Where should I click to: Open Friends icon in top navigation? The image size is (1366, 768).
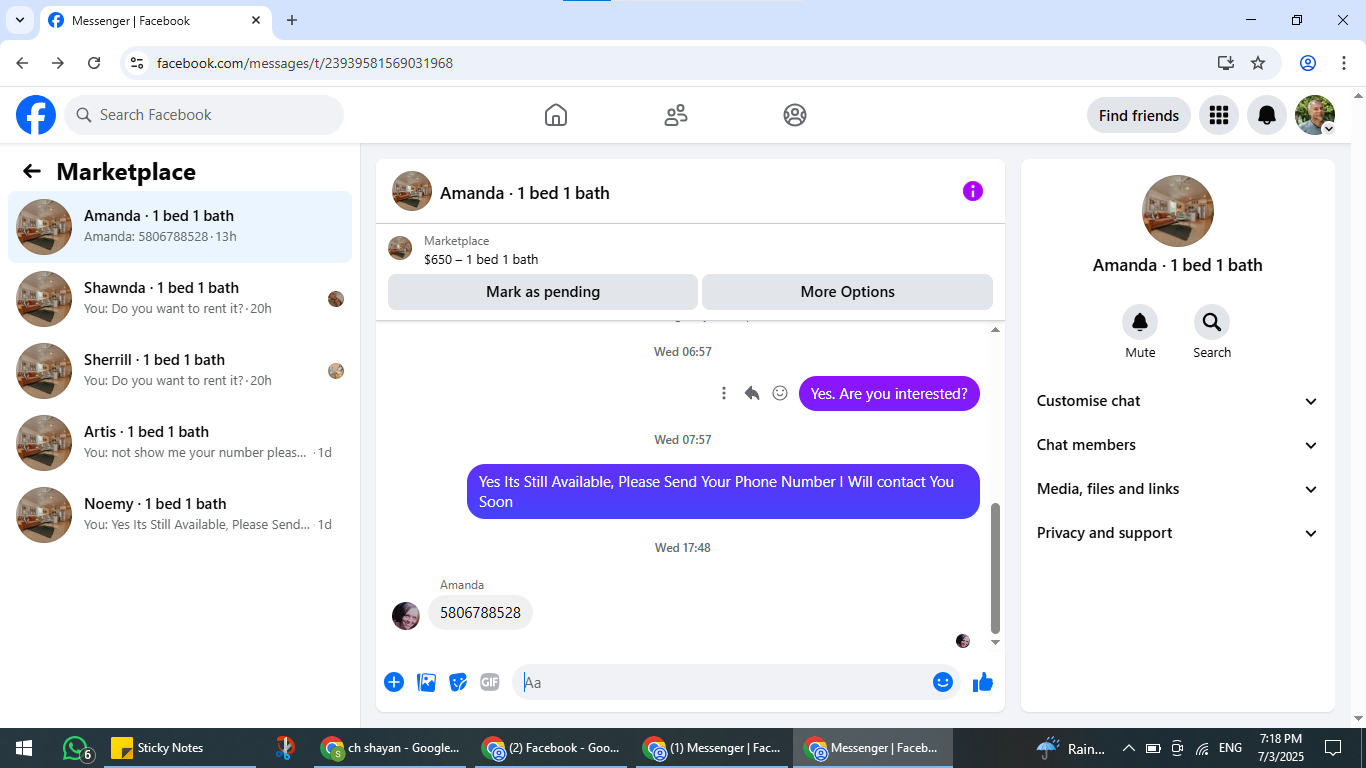tap(676, 115)
